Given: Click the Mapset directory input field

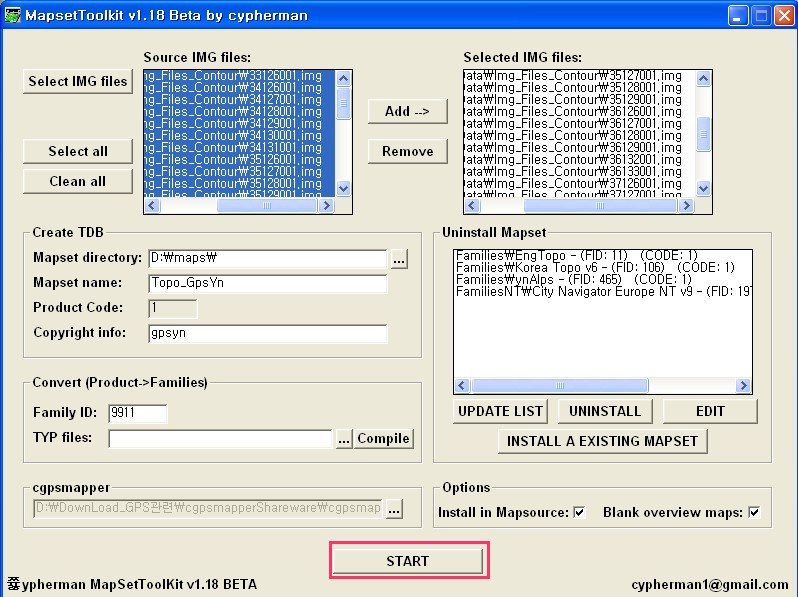Looking at the screenshot, I should 268,258.
